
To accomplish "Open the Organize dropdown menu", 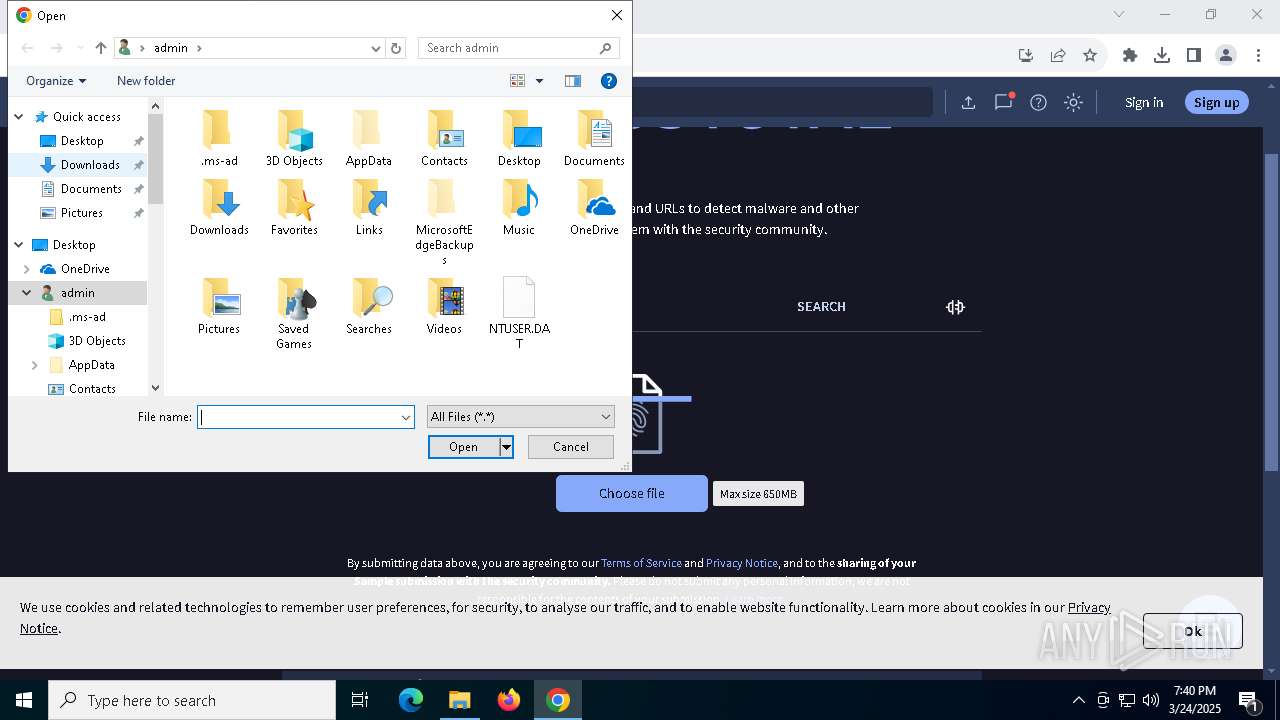I will [56, 81].
